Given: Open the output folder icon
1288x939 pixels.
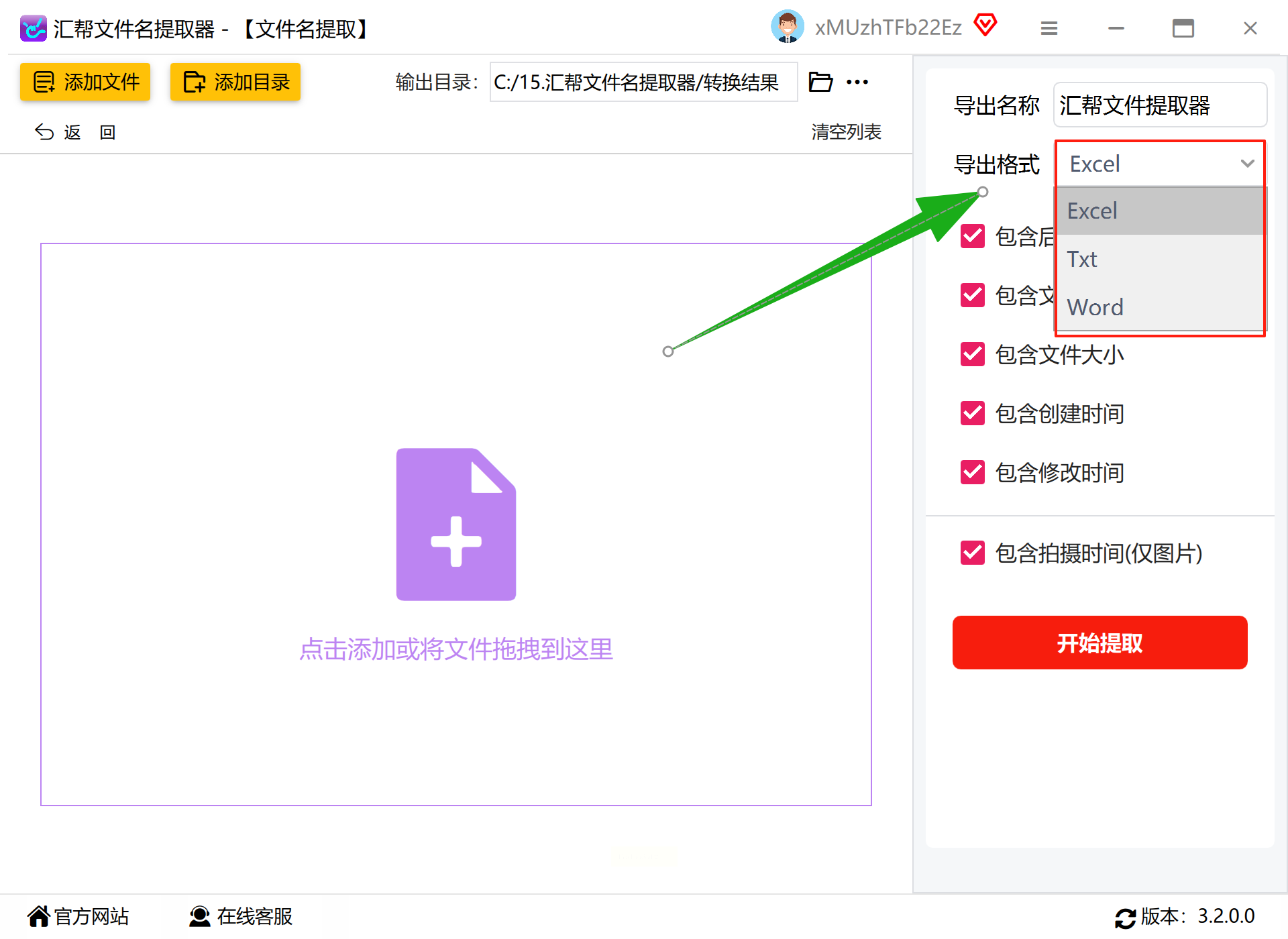Looking at the screenshot, I should [x=820, y=82].
